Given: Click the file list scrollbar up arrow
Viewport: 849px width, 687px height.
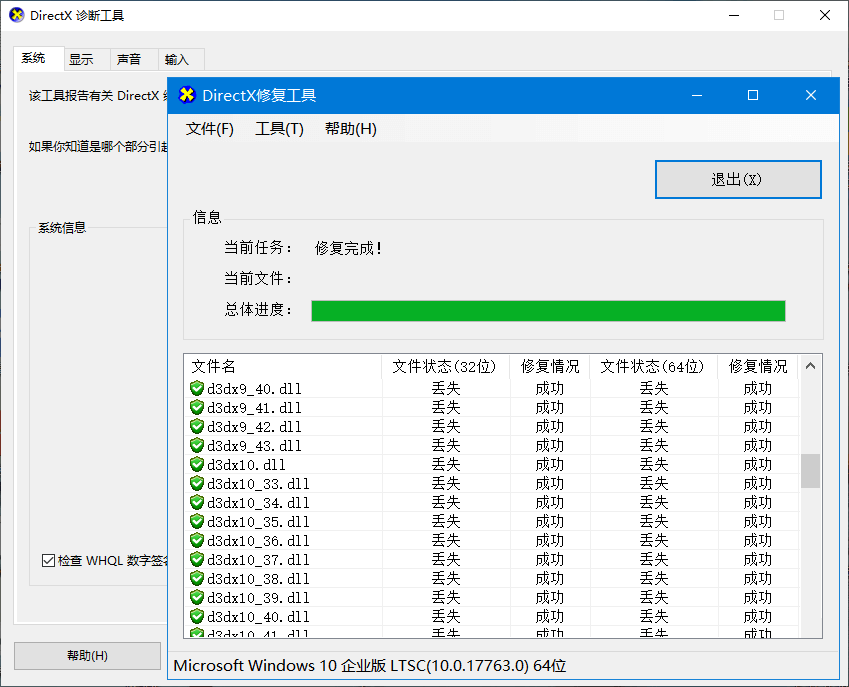Looking at the screenshot, I should pos(810,367).
